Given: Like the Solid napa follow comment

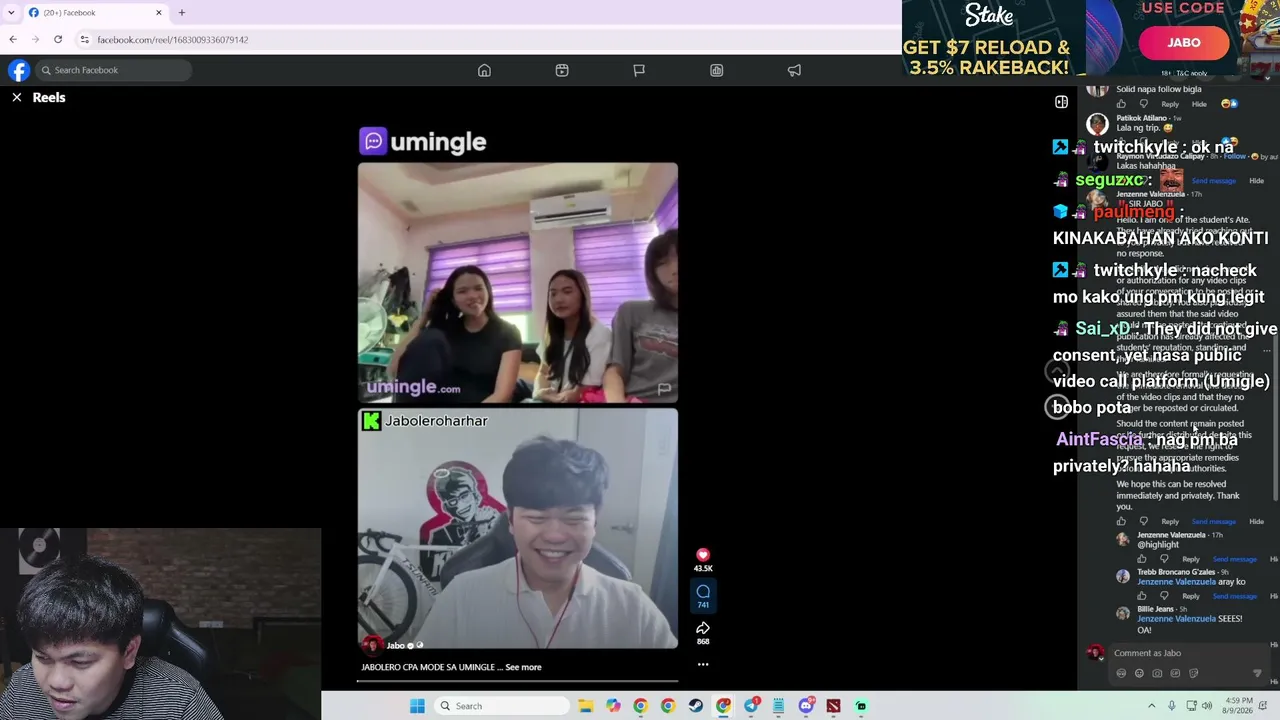Looking at the screenshot, I should point(1121,104).
